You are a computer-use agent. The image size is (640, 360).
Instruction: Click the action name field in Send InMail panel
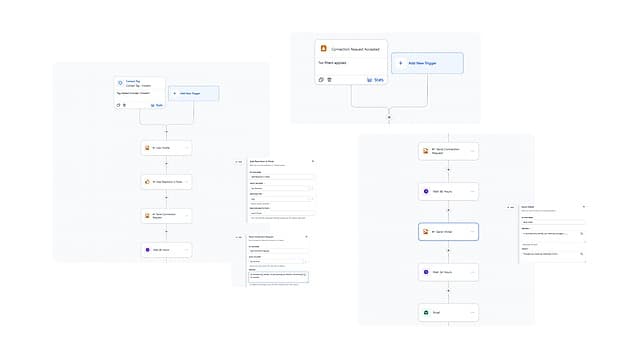(x=552, y=222)
